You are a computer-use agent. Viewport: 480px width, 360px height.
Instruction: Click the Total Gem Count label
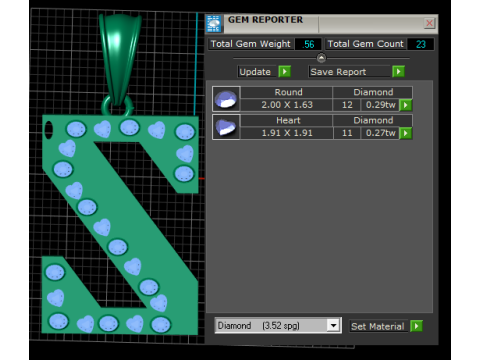pyautogui.click(x=365, y=44)
